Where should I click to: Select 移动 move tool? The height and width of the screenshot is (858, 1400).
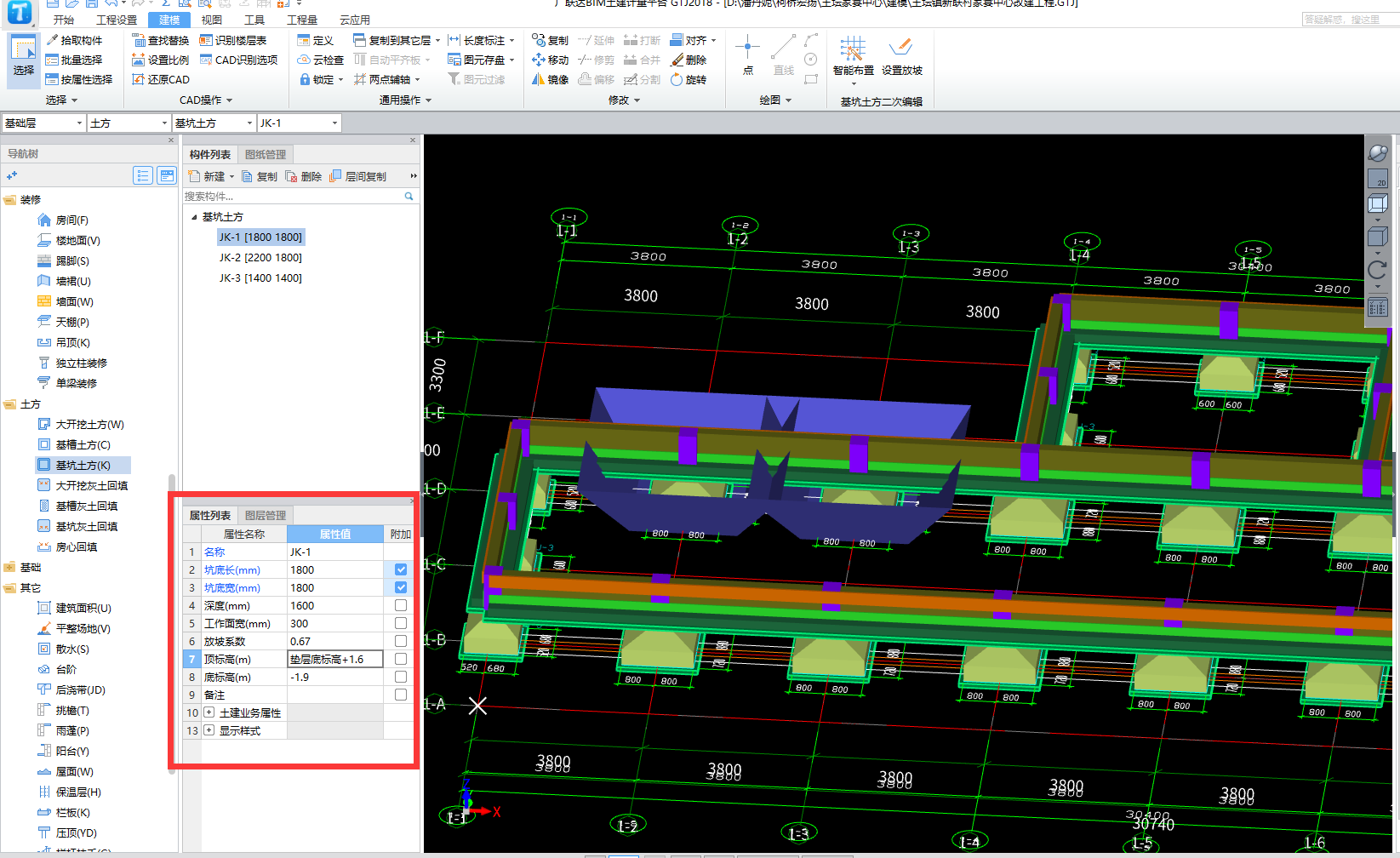[x=551, y=60]
